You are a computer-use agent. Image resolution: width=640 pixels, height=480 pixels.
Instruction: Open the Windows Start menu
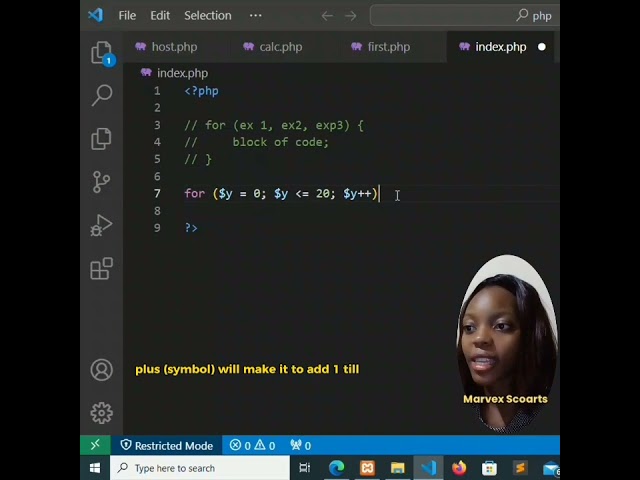[x=95, y=468]
